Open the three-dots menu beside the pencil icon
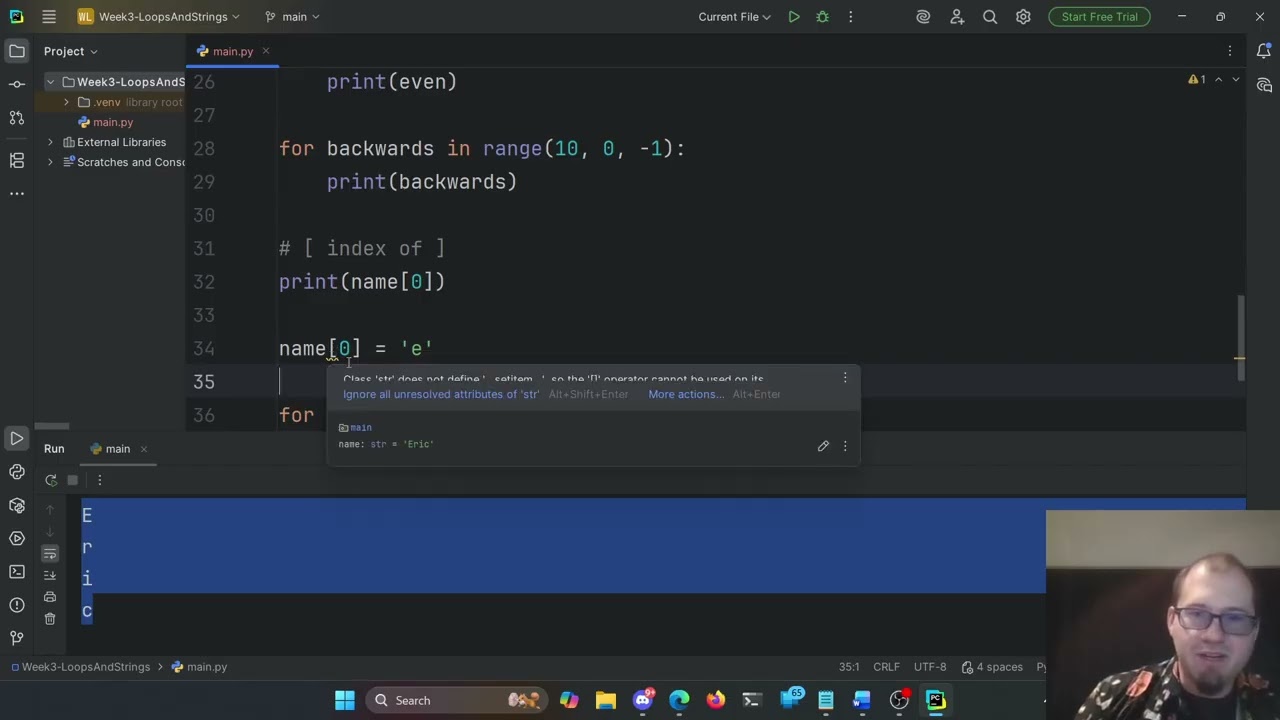Screen dimensions: 1280x720 845,446
